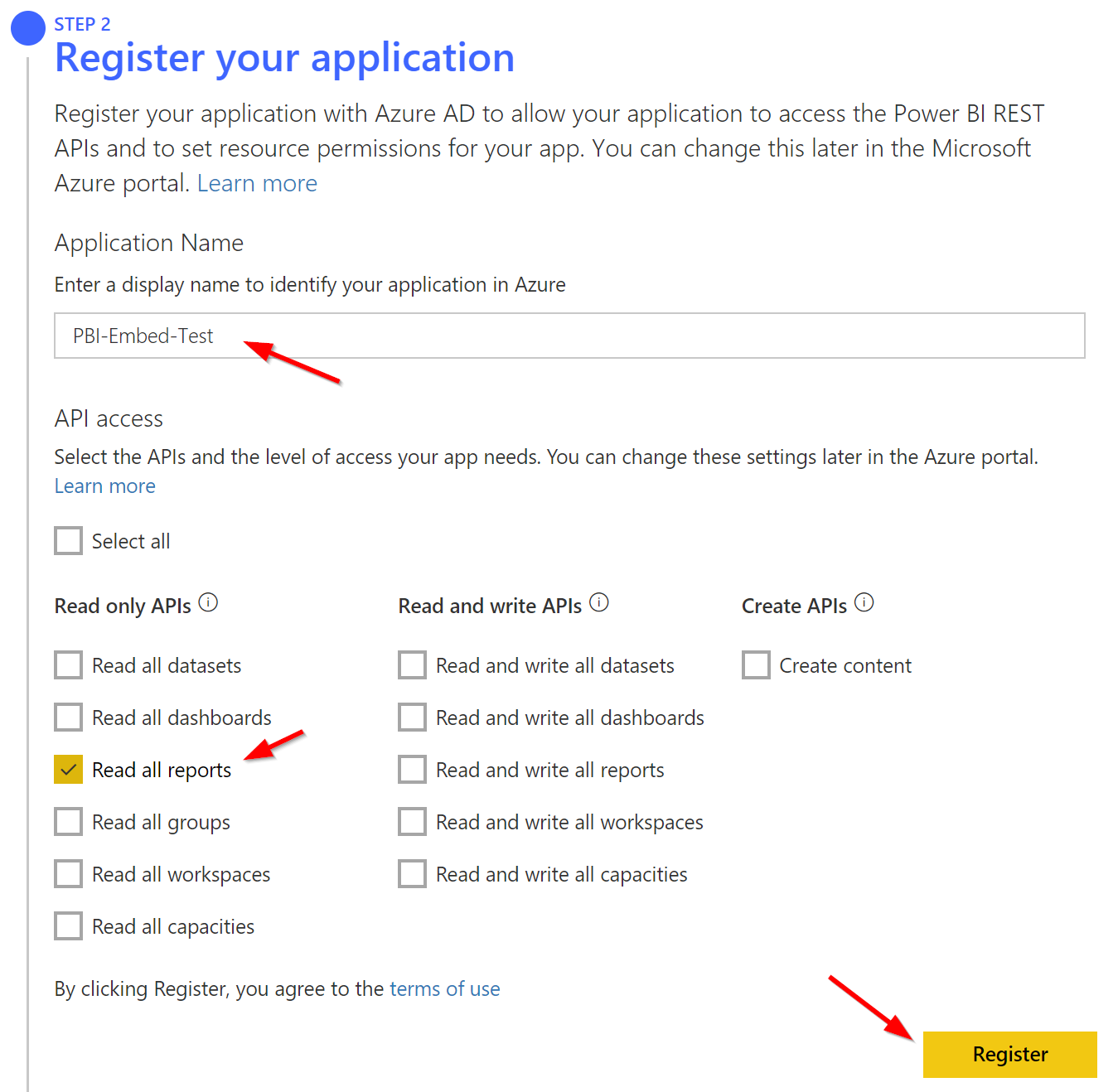This screenshot has height=1092, width=1118.
Task: Open Learn more link under API access
Action: (105, 486)
